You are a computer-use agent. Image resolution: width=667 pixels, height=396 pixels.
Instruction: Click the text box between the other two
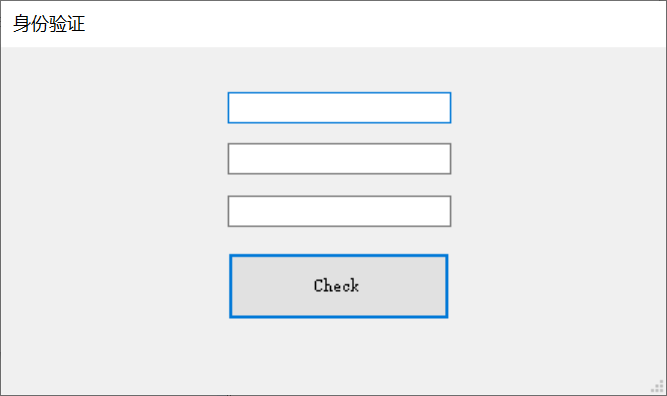click(339, 159)
